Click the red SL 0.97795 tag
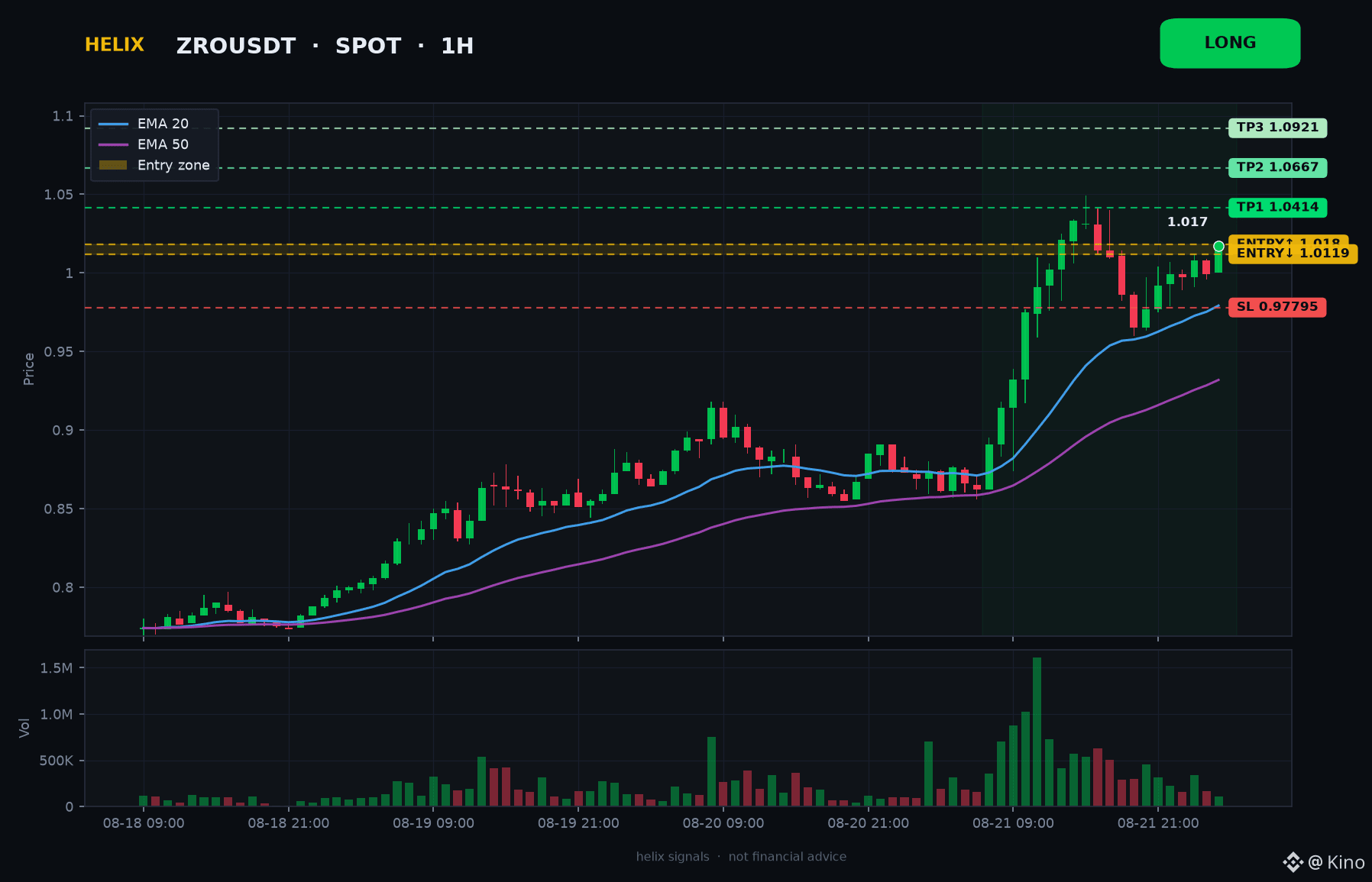 1277,307
